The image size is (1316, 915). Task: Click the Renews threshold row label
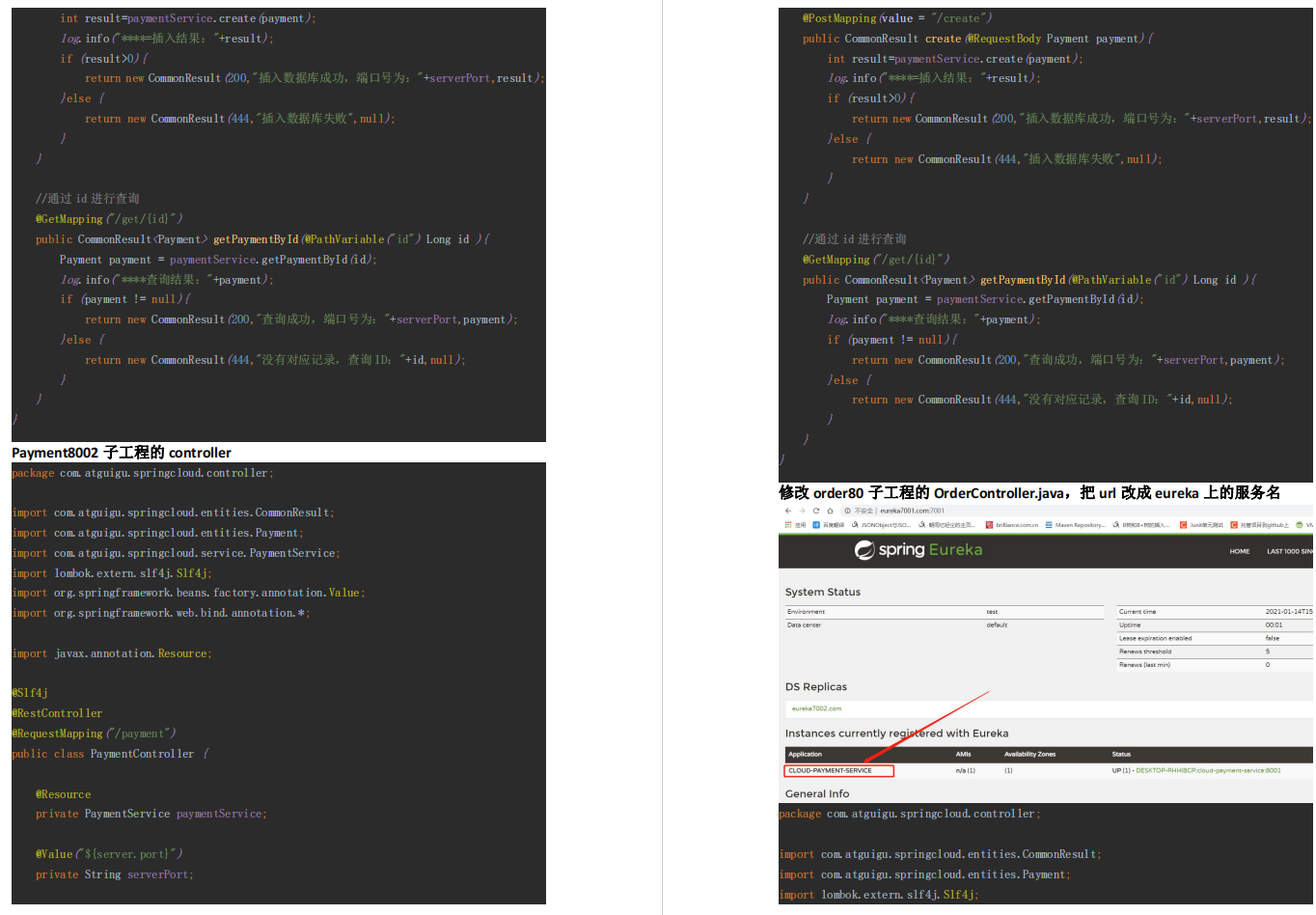pos(1145,652)
